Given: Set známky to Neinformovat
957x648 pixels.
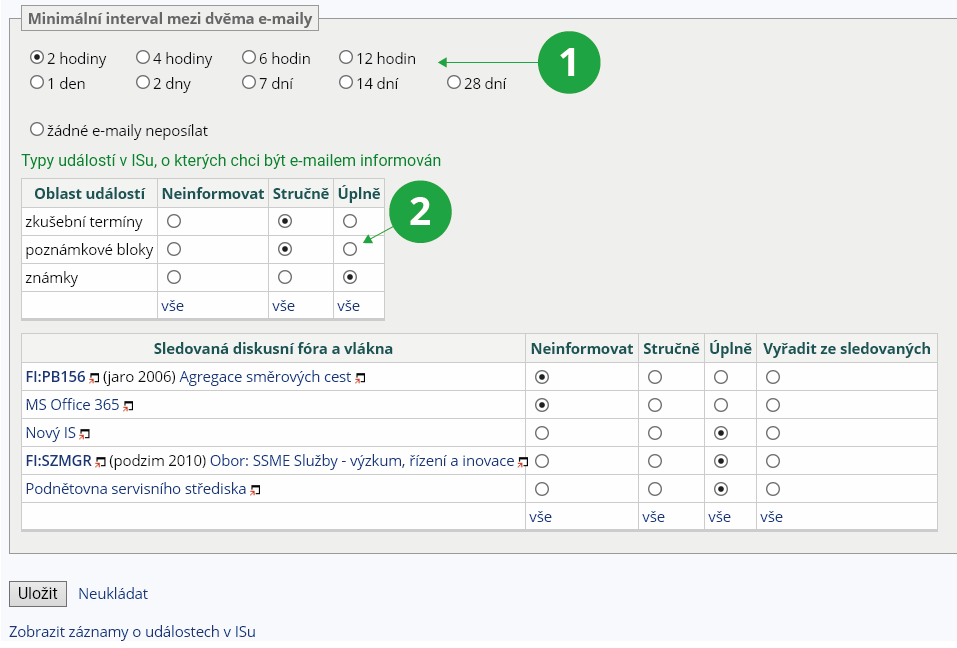Looking at the screenshot, I should pos(174,277).
